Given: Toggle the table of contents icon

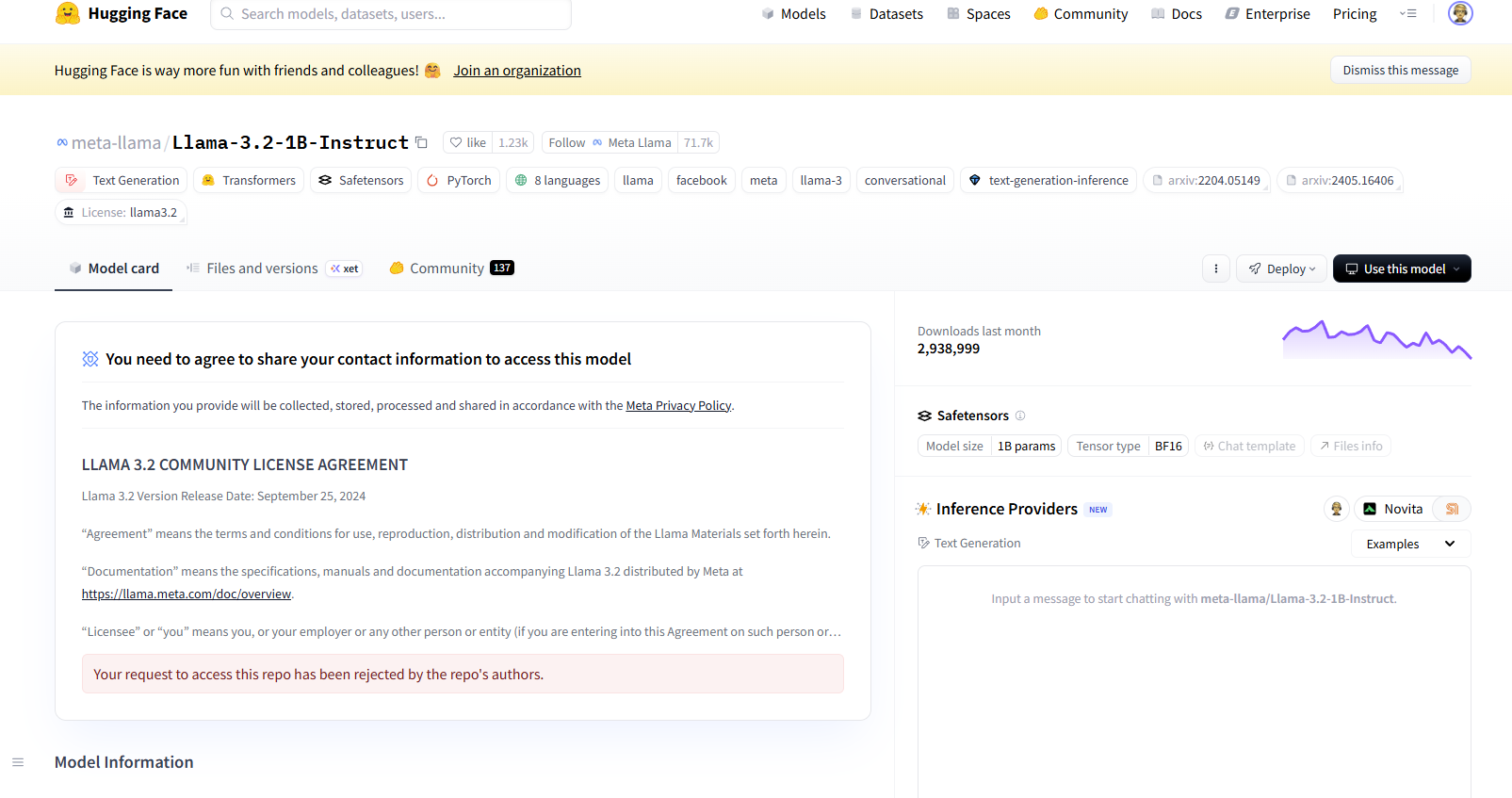Looking at the screenshot, I should pyautogui.click(x=18, y=762).
